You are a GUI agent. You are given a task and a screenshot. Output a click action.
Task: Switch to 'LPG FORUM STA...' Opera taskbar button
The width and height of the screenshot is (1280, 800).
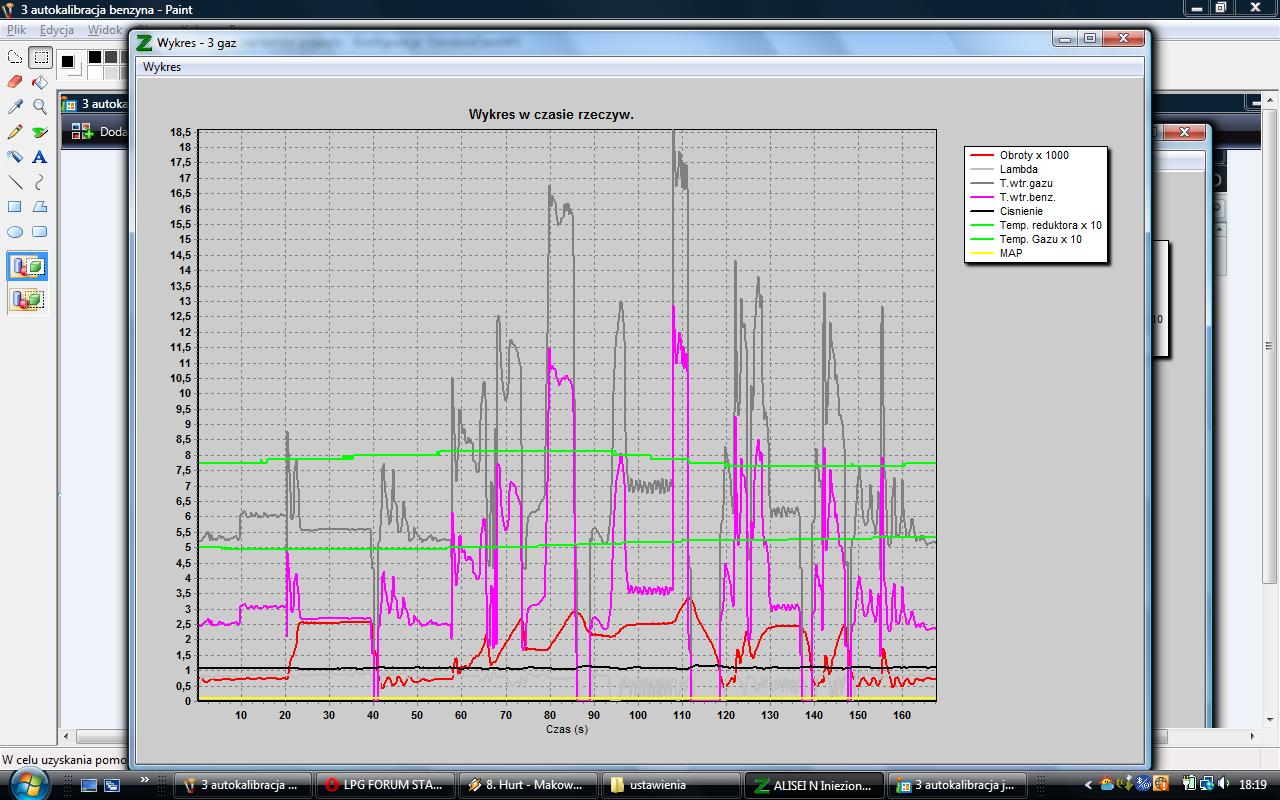pos(385,785)
